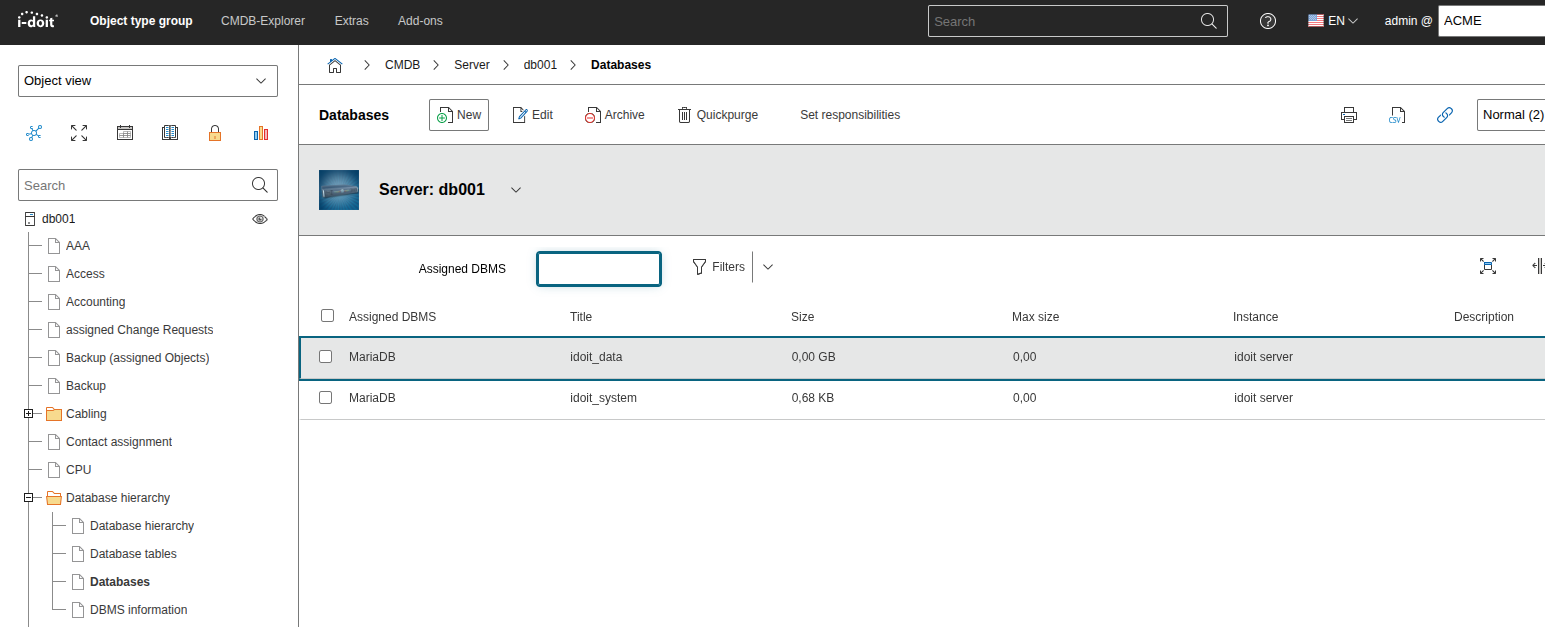Click the Quickpurge button
Screen dimensions: 1545x627
pos(718,115)
